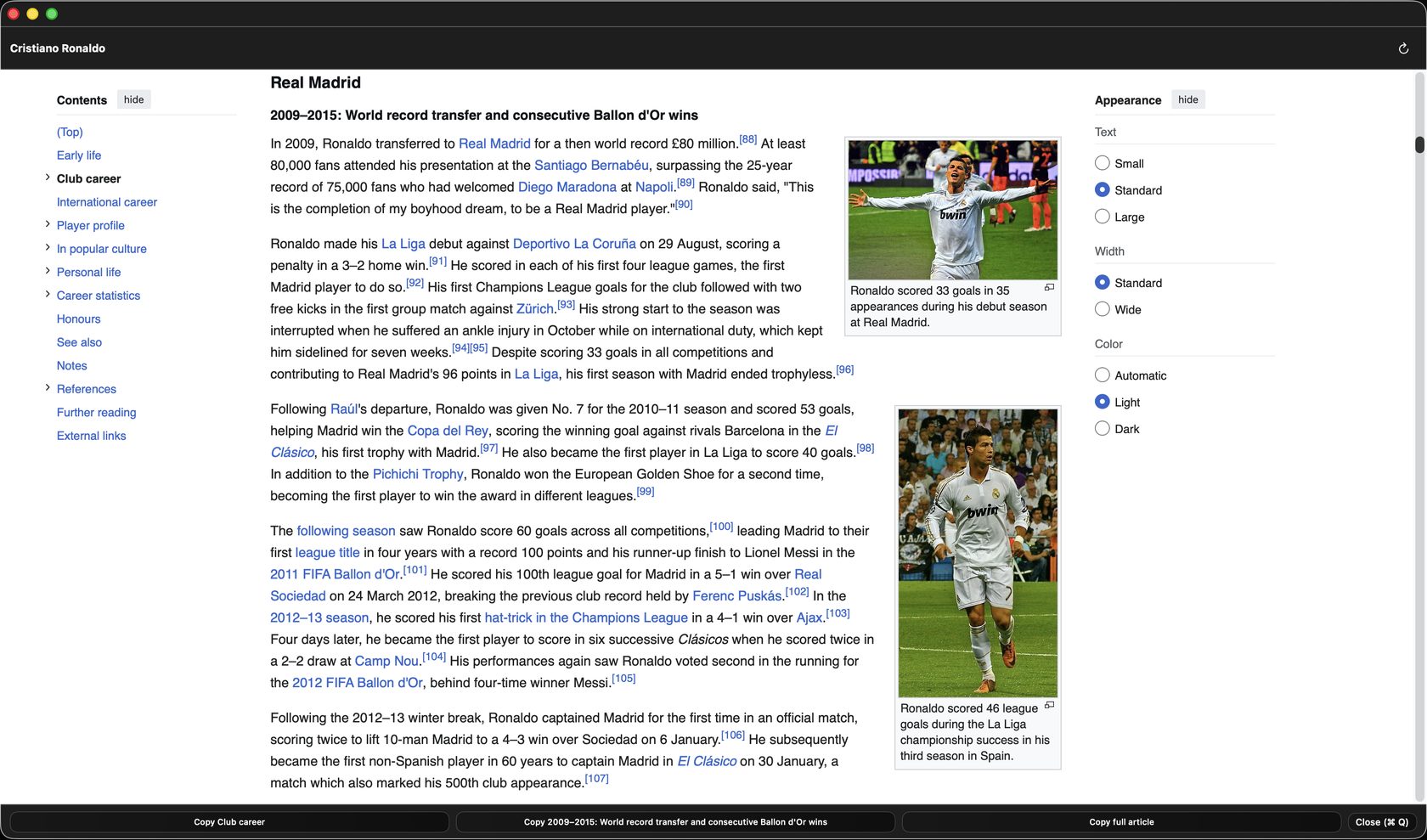
Task: Enlarge the 46 league goals image icon
Action: click(1049, 705)
